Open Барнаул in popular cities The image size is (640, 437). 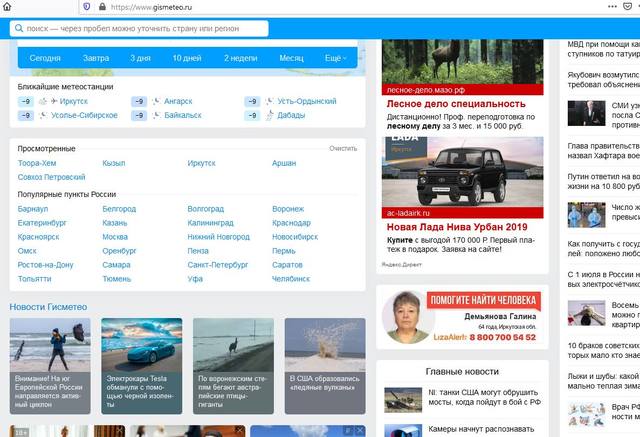[33, 209]
